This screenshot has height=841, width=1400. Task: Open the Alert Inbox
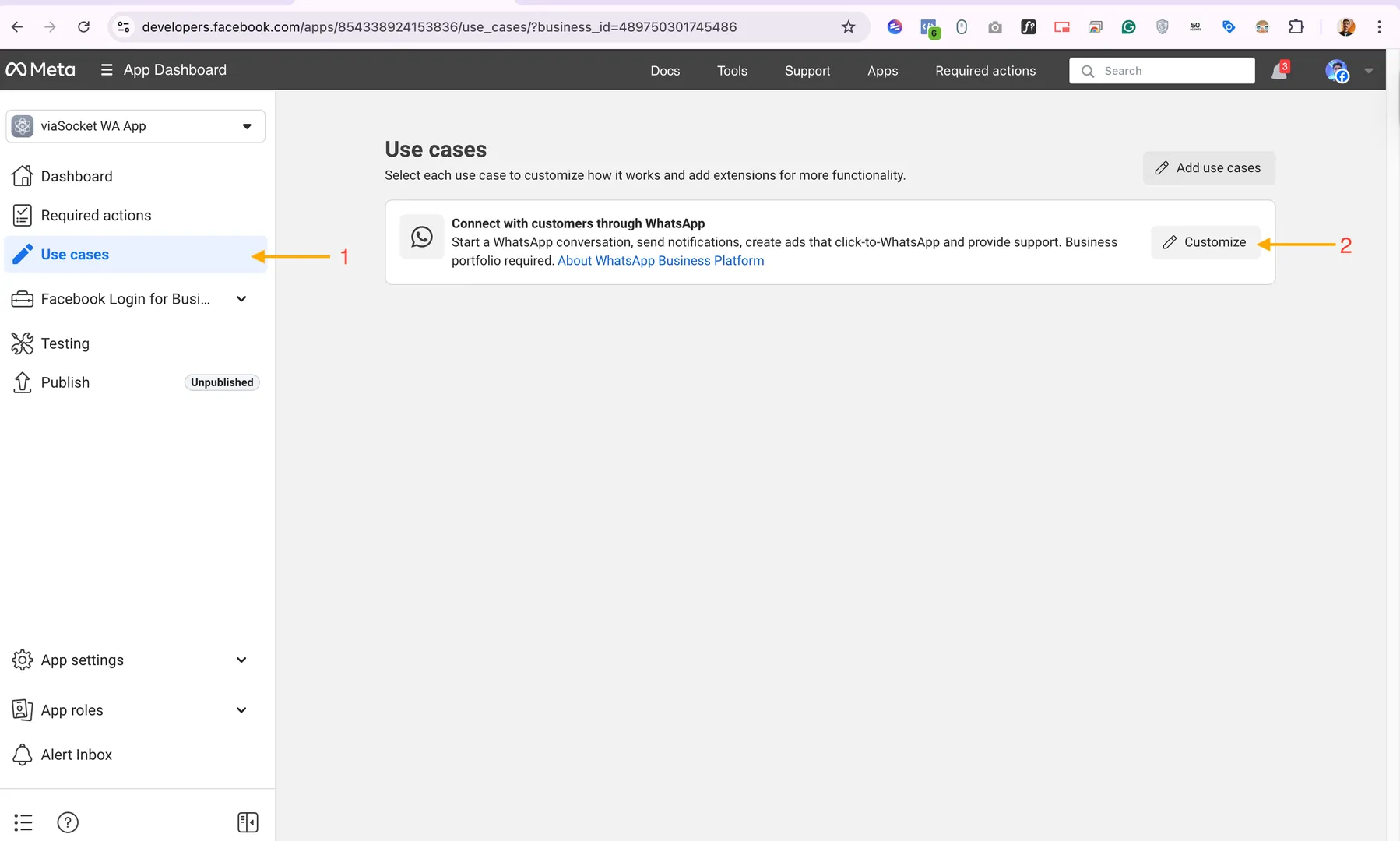pos(76,754)
